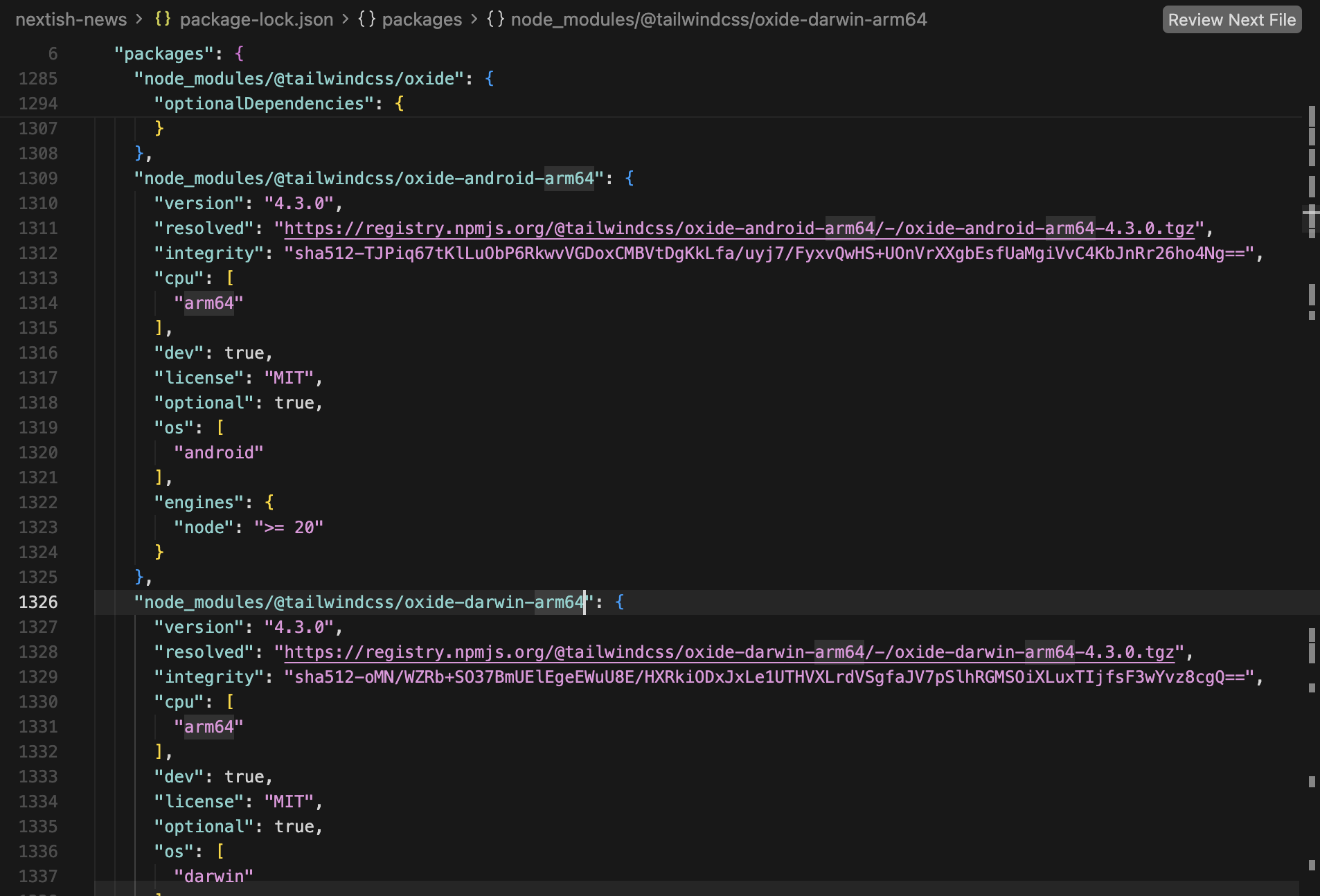The image size is (1320, 896).
Task: Click "4.3.0" version value on line 1327
Action: [299, 627]
